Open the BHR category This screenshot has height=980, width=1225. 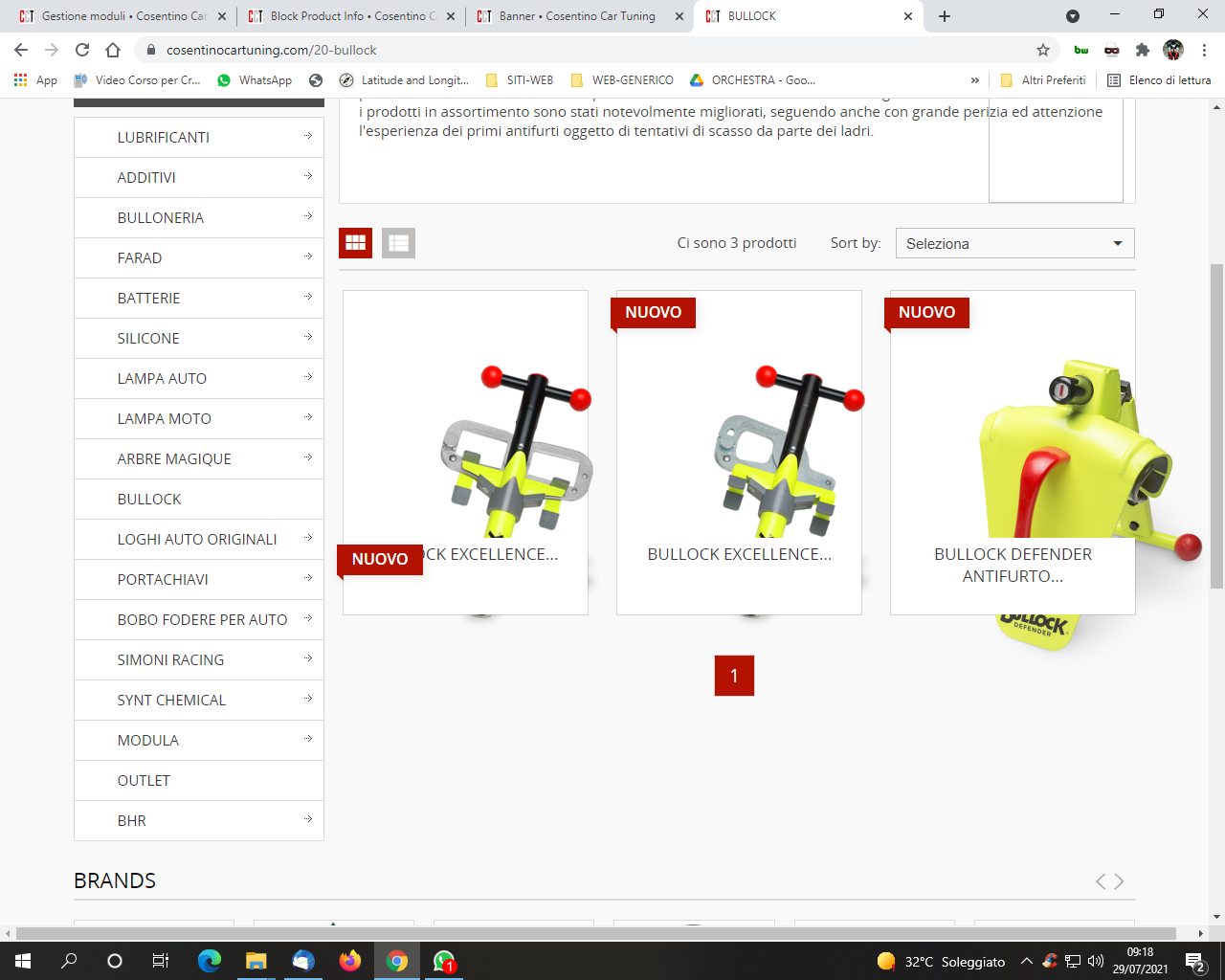pyautogui.click(x=132, y=821)
